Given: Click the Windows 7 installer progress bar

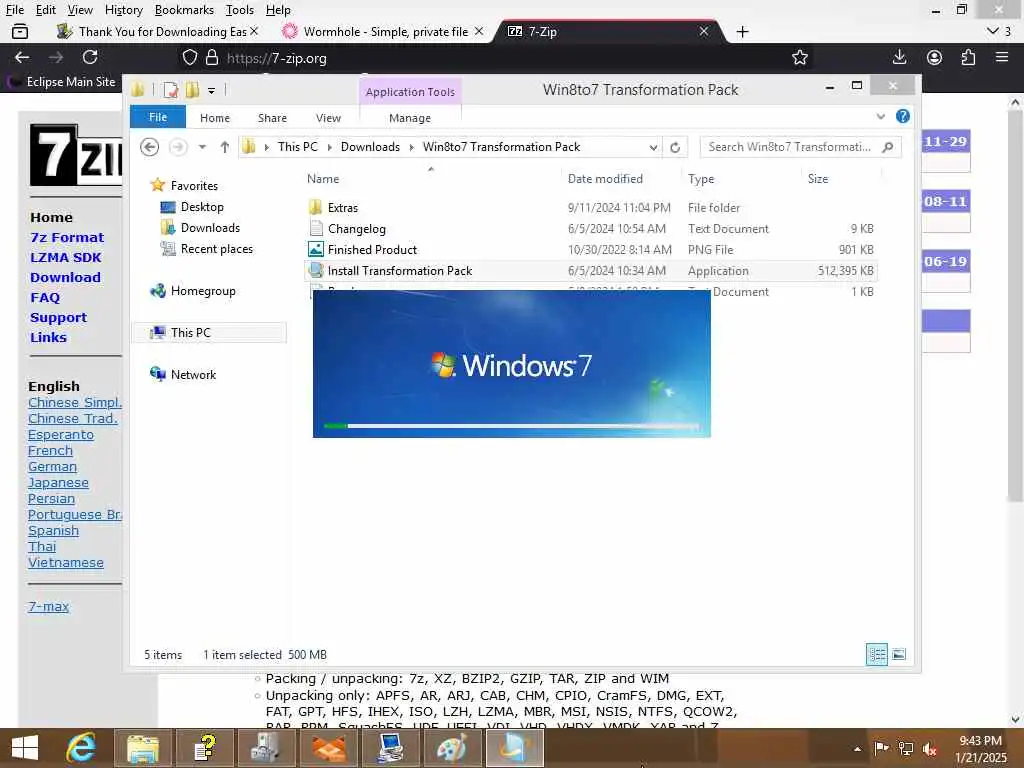Looking at the screenshot, I should click(511, 426).
